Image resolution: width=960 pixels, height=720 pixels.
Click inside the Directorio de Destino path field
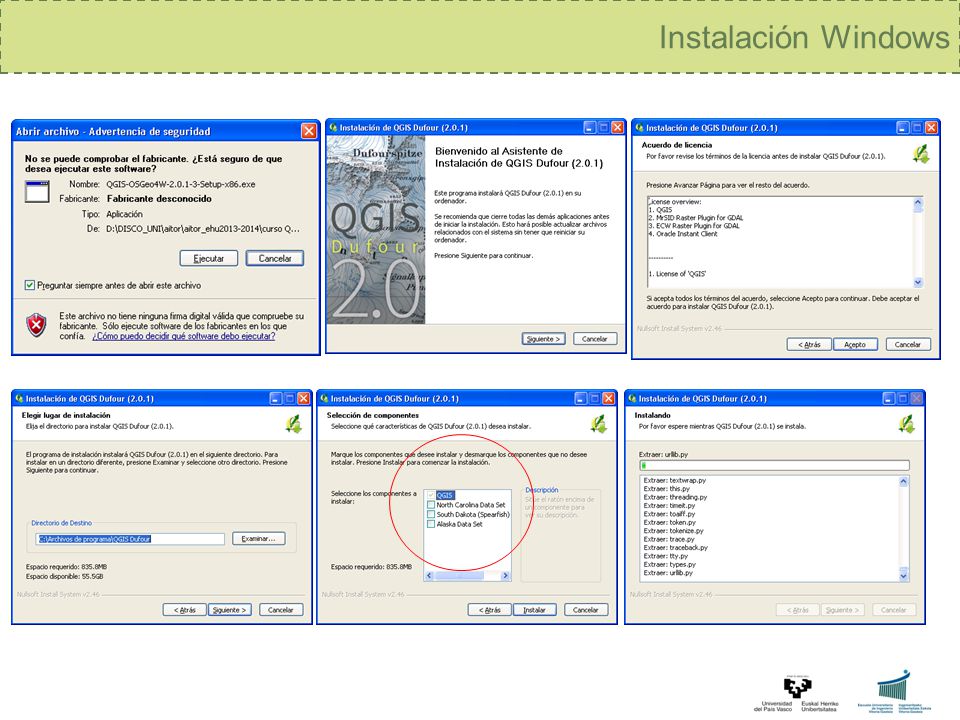point(130,539)
